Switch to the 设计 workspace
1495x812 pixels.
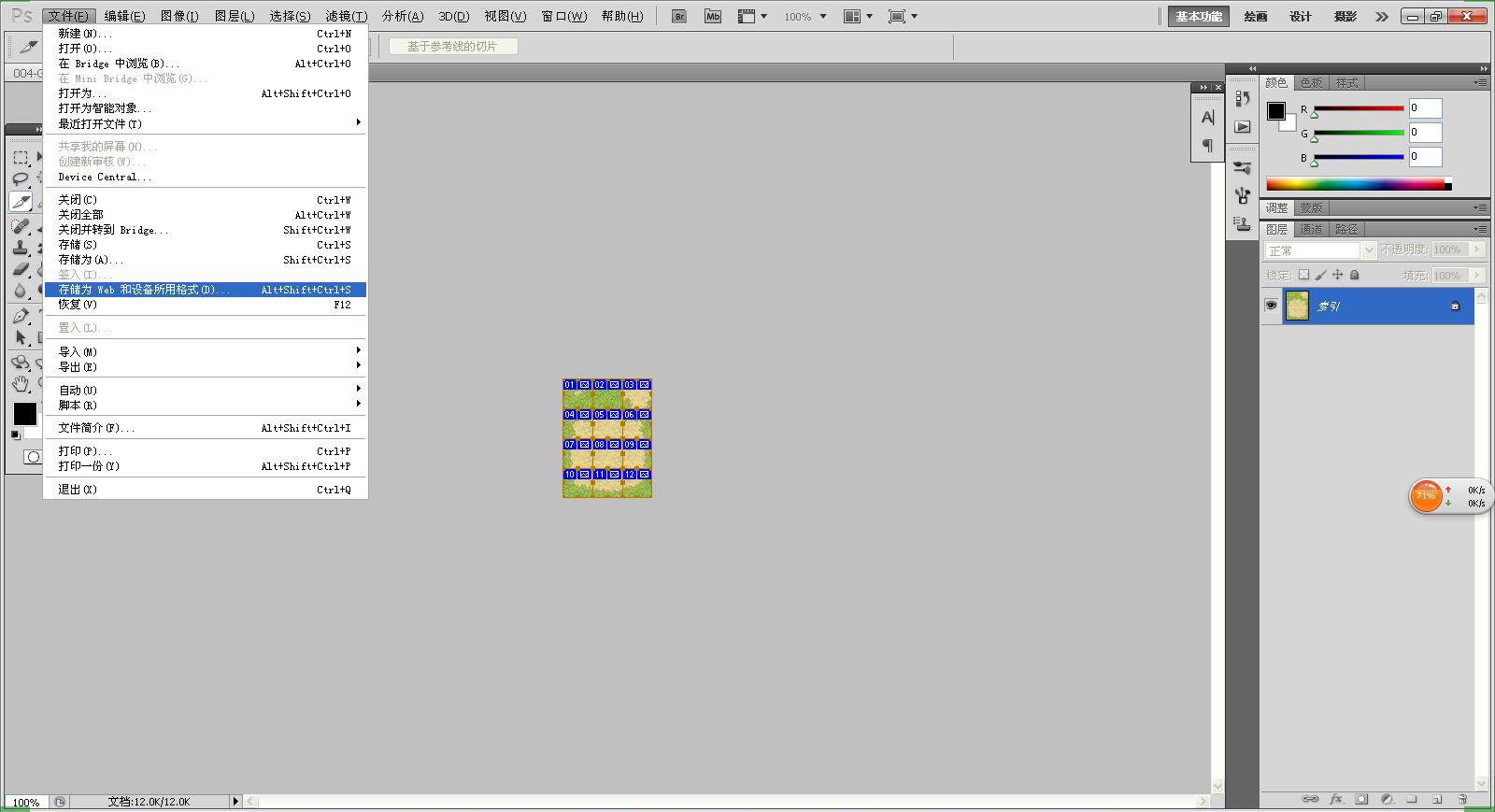click(1301, 16)
